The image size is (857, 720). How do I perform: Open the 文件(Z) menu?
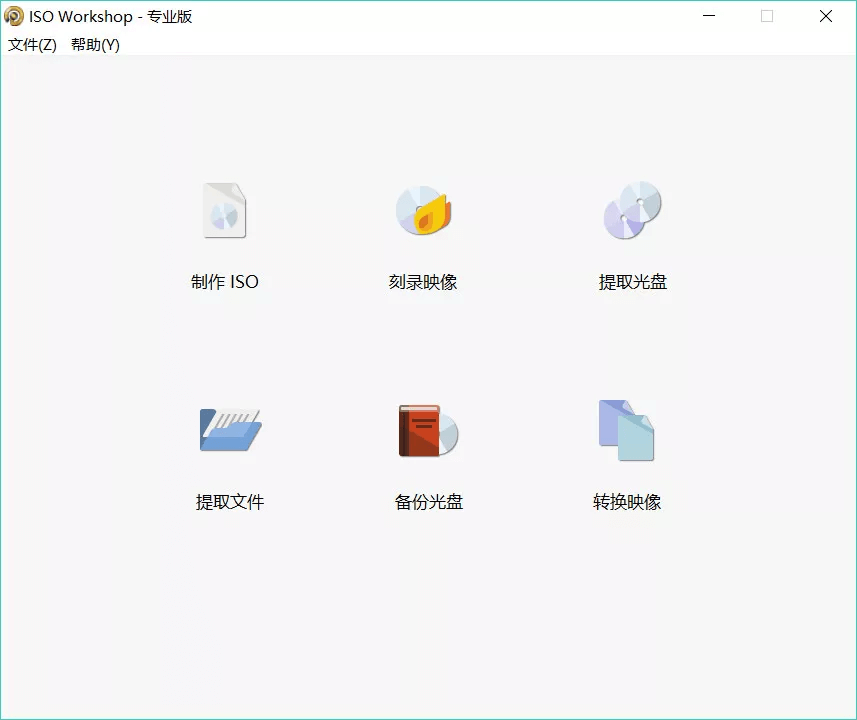[32, 45]
